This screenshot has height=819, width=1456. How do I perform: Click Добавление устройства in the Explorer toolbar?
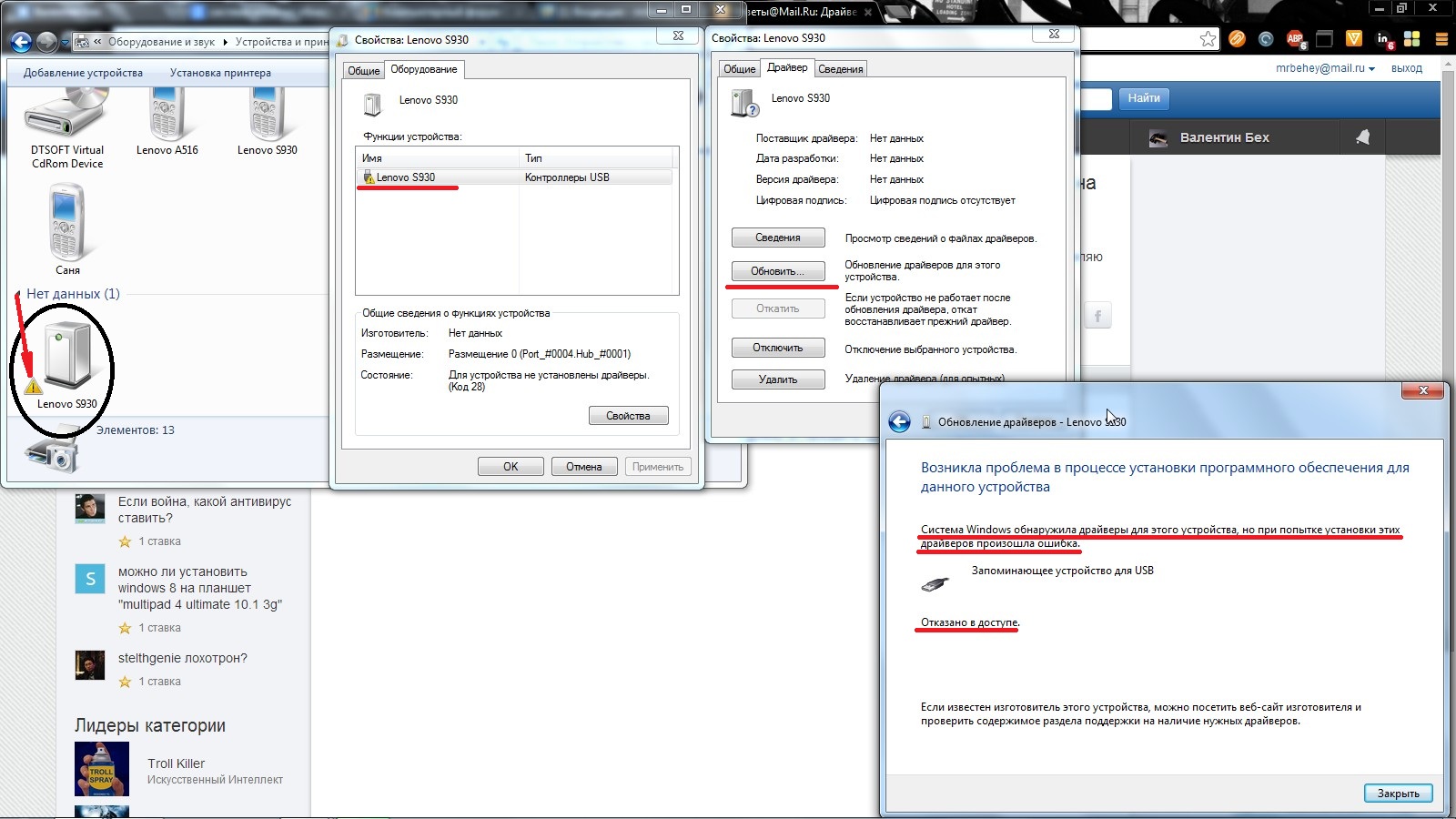83,73
